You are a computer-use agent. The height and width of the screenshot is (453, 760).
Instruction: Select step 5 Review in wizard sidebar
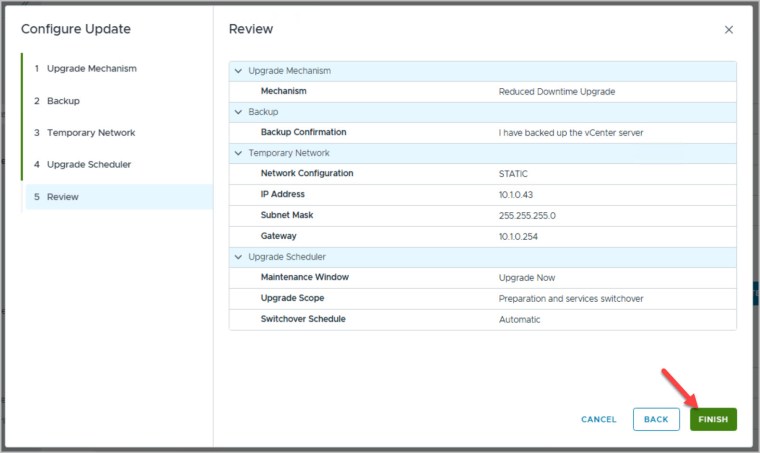tap(62, 197)
